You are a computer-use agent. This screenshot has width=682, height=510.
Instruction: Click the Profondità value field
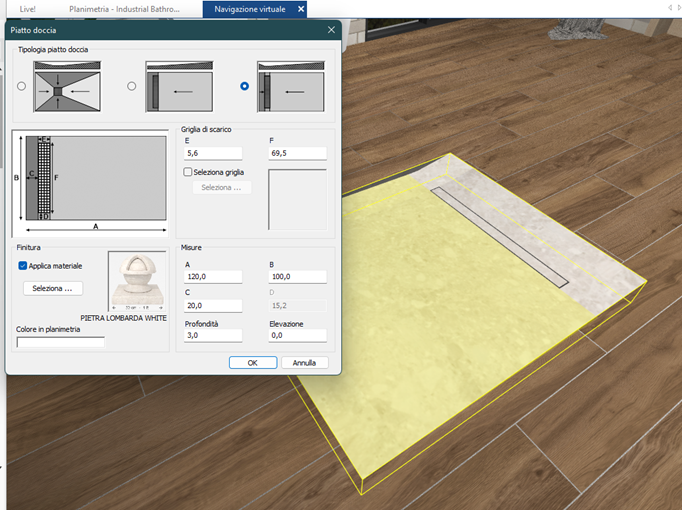click(x=213, y=335)
